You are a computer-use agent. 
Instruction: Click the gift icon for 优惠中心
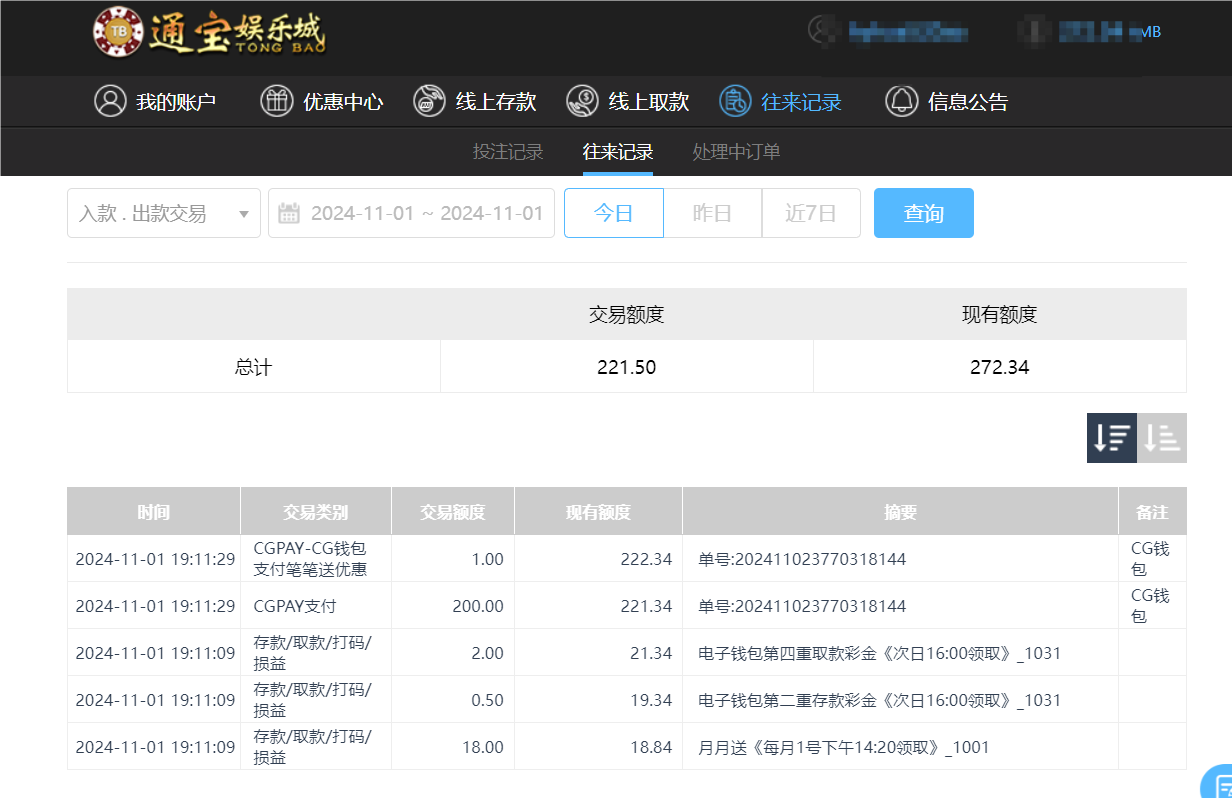(x=277, y=100)
